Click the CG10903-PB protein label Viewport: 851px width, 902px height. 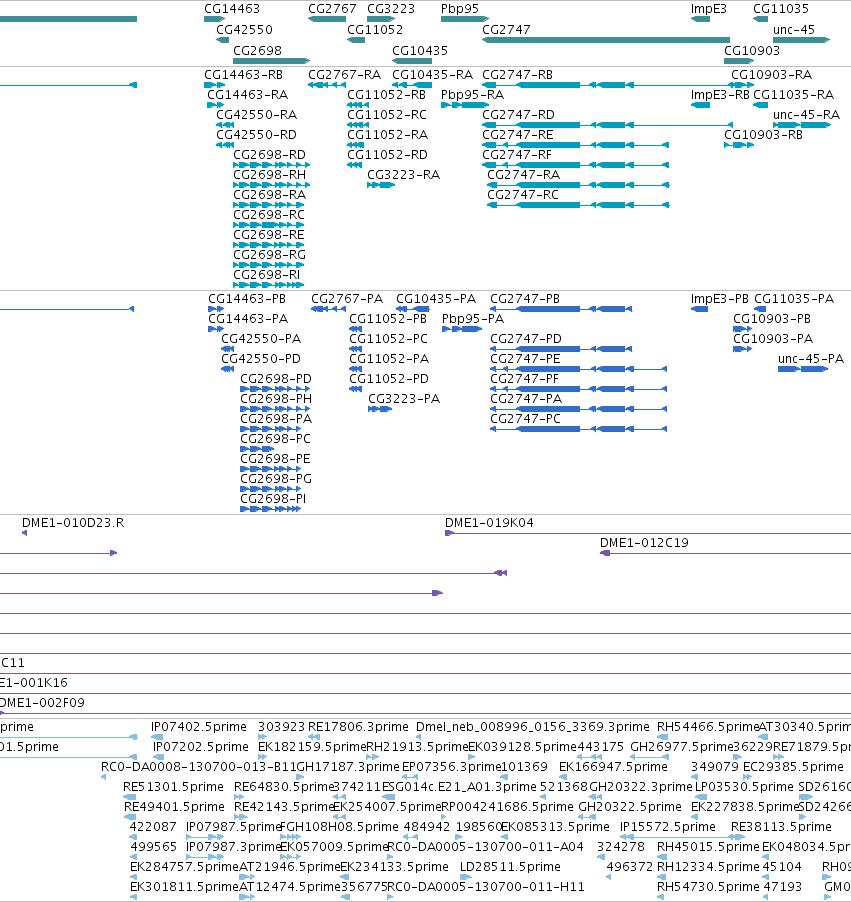(772, 319)
